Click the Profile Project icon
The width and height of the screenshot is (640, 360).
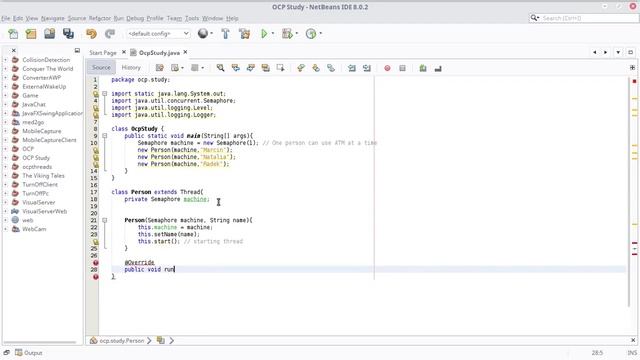coord(311,34)
